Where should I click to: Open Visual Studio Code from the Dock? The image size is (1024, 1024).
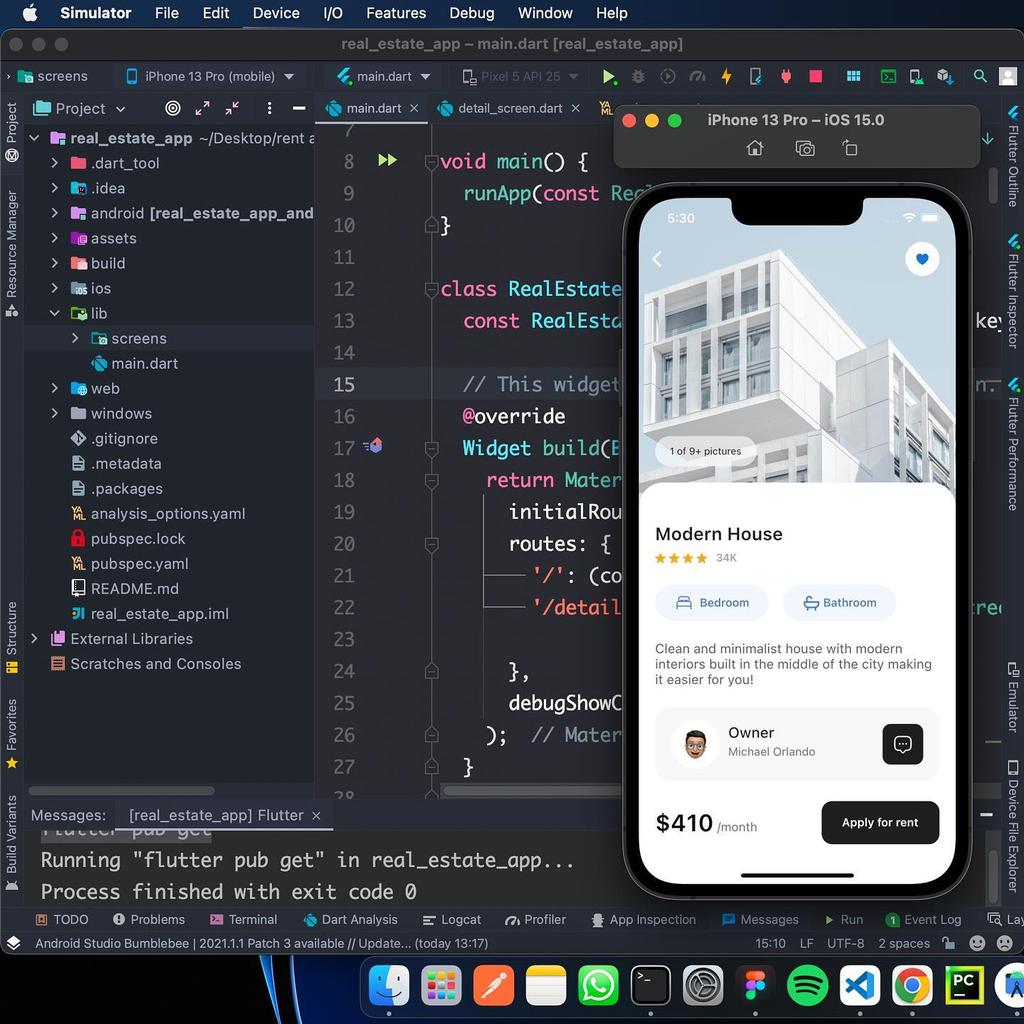coord(859,985)
